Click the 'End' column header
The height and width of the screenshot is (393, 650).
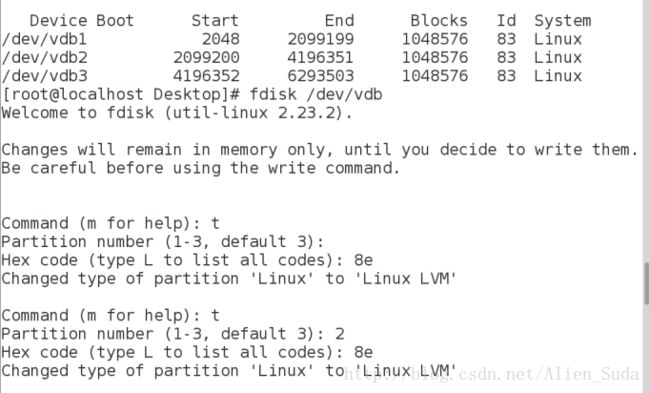pyautogui.click(x=339, y=21)
